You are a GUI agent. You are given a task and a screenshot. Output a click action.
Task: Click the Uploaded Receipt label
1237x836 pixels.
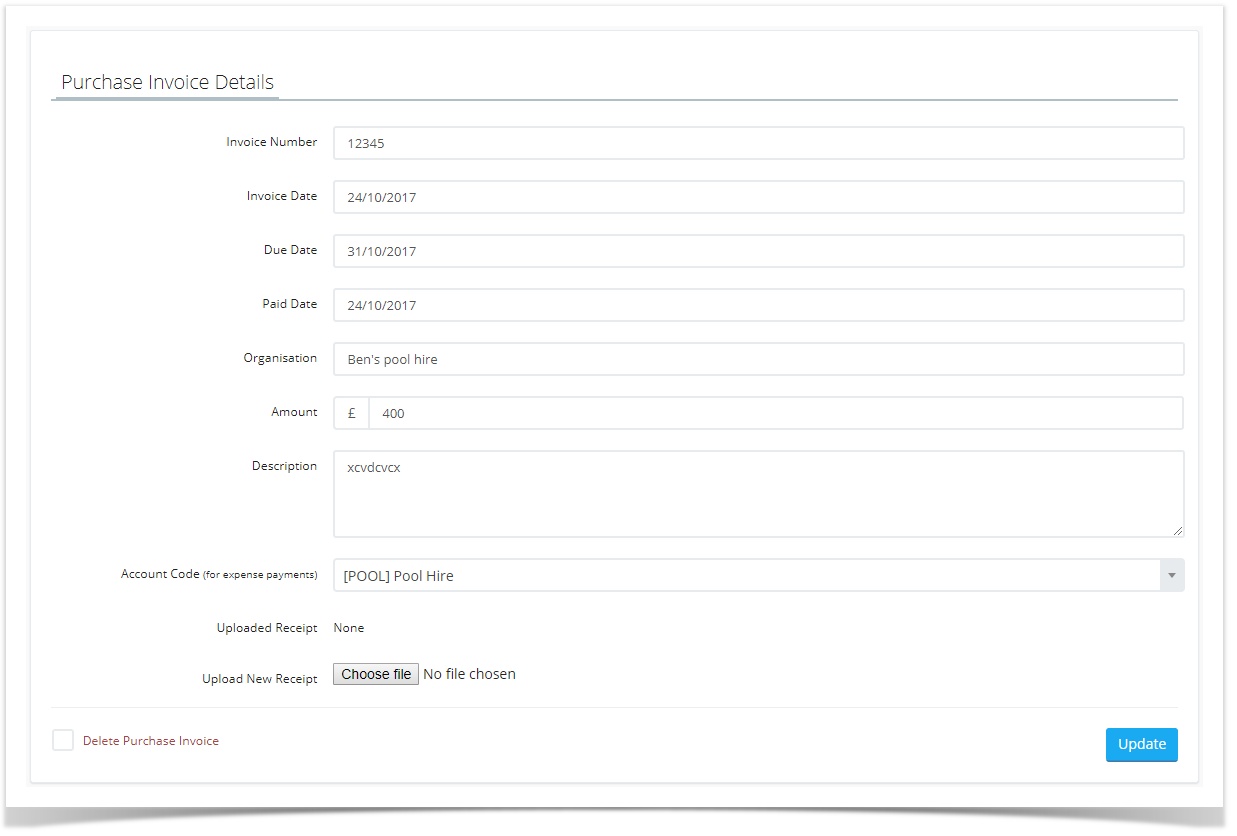267,628
